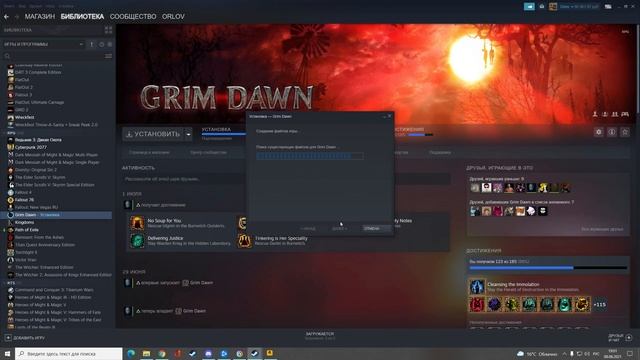This screenshot has width=640, height=360.
Task: Click the show all friends link
Action: (x=602, y=229)
